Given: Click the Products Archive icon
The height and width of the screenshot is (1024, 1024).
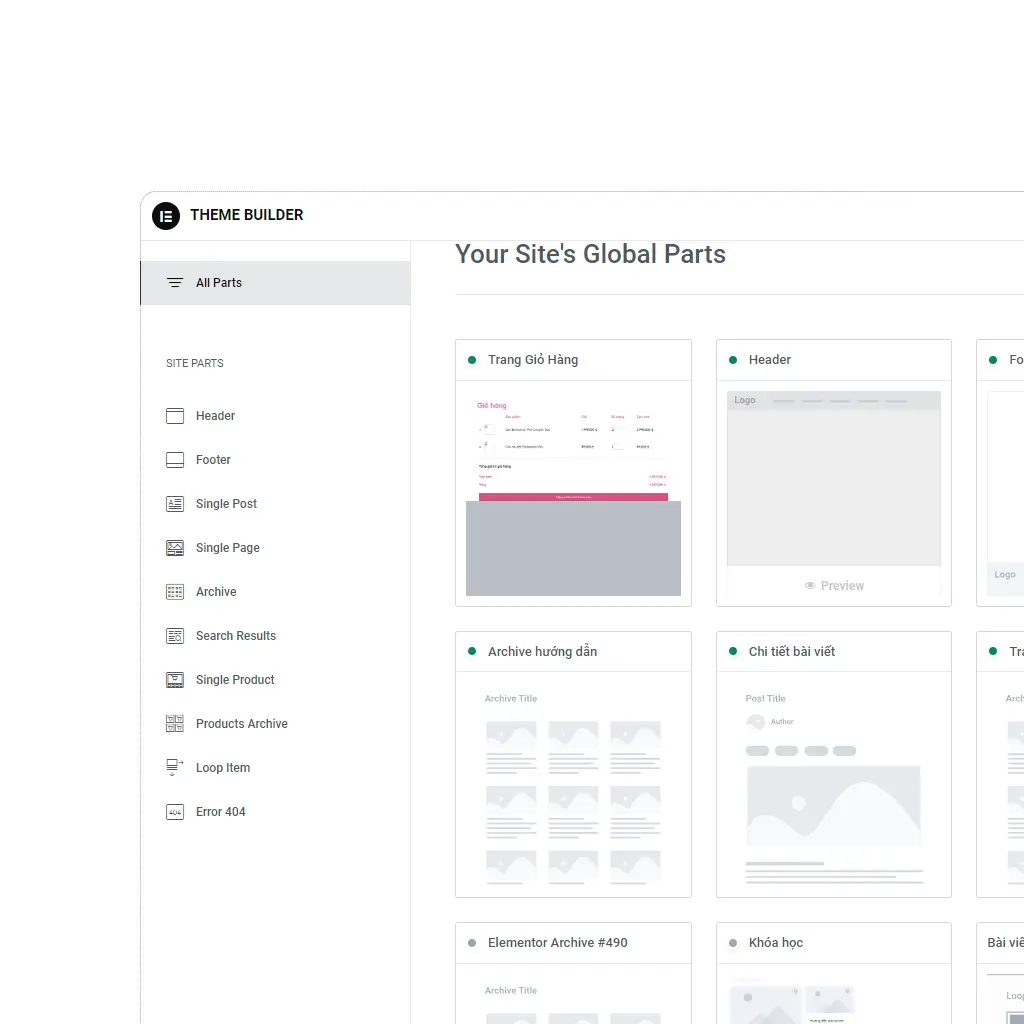Looking at the screenshot, I should pos(175,724).
